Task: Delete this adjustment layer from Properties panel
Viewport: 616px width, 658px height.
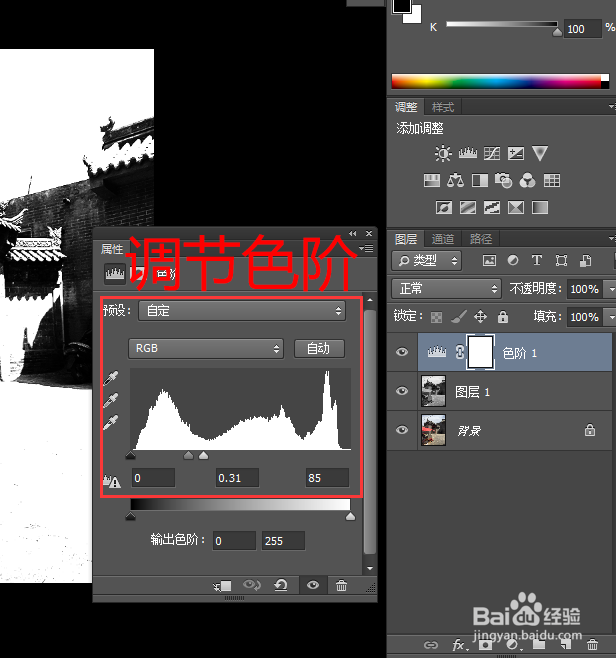Action: [x=341, y=585]
